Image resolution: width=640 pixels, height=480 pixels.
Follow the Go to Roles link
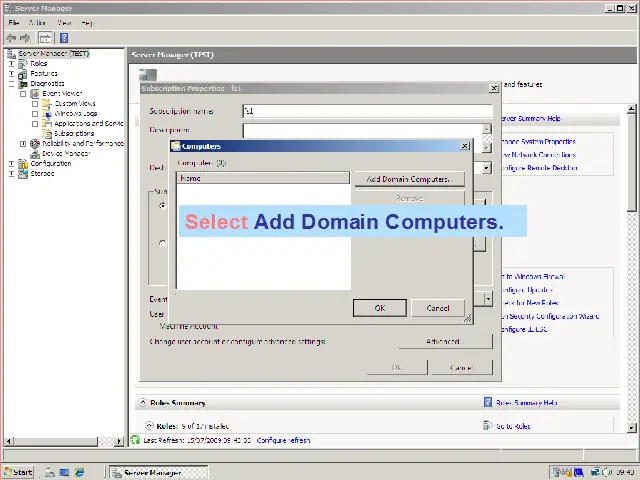513,426
